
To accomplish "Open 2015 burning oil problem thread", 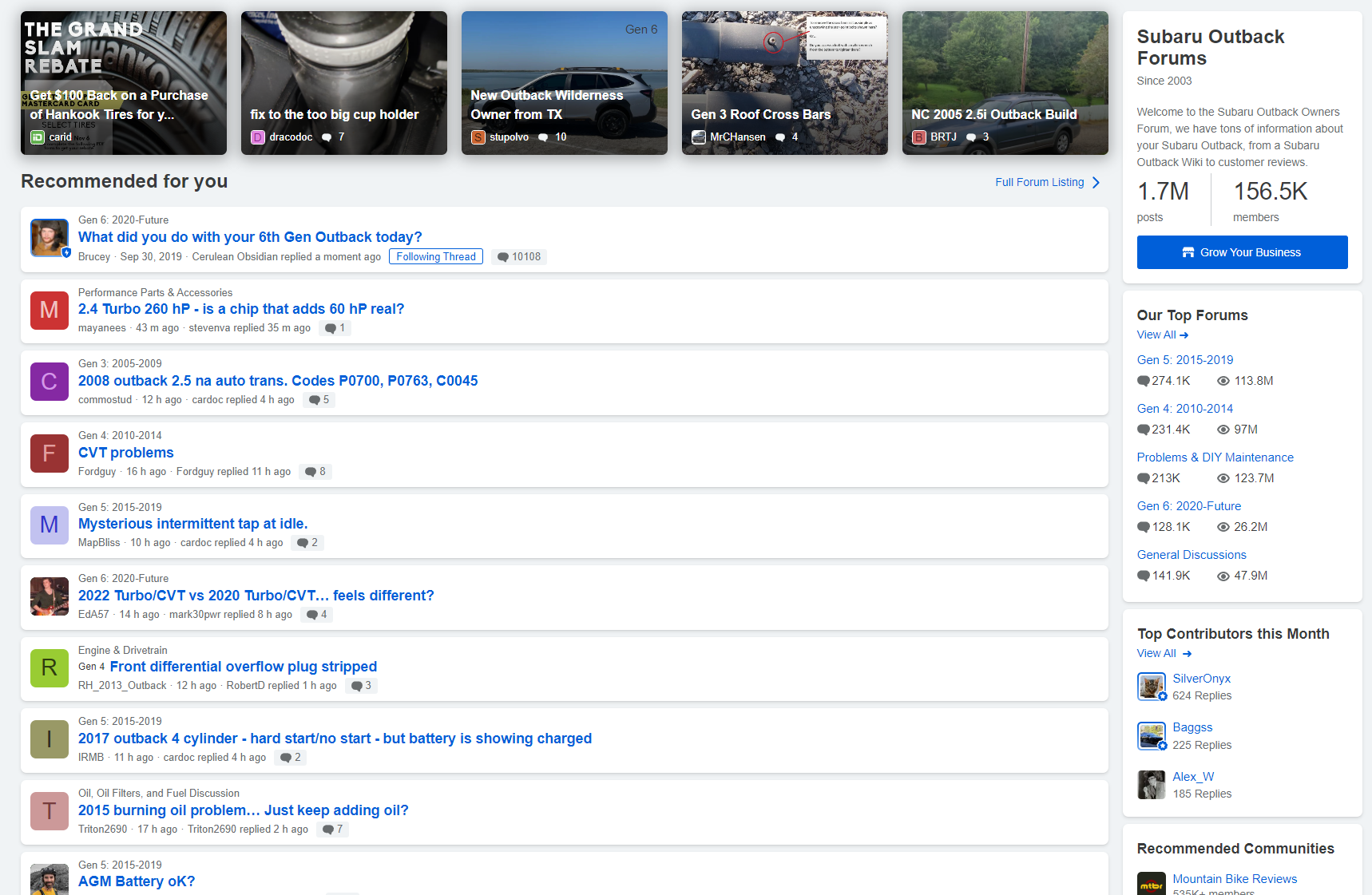I will (243, 810).
